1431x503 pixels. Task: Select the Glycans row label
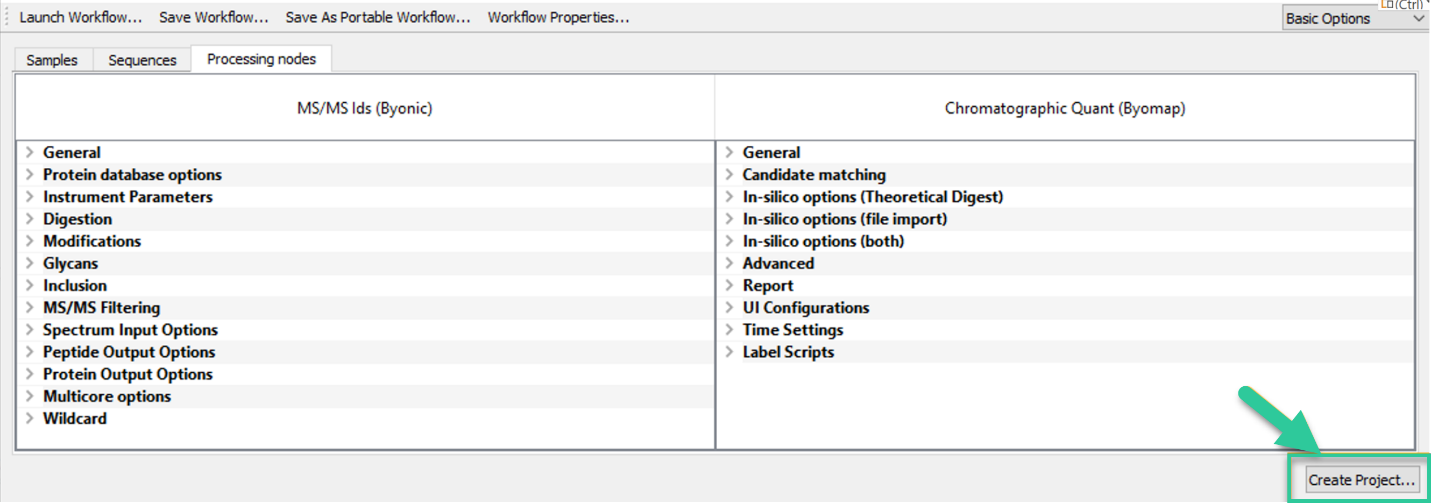pos(70,264)
